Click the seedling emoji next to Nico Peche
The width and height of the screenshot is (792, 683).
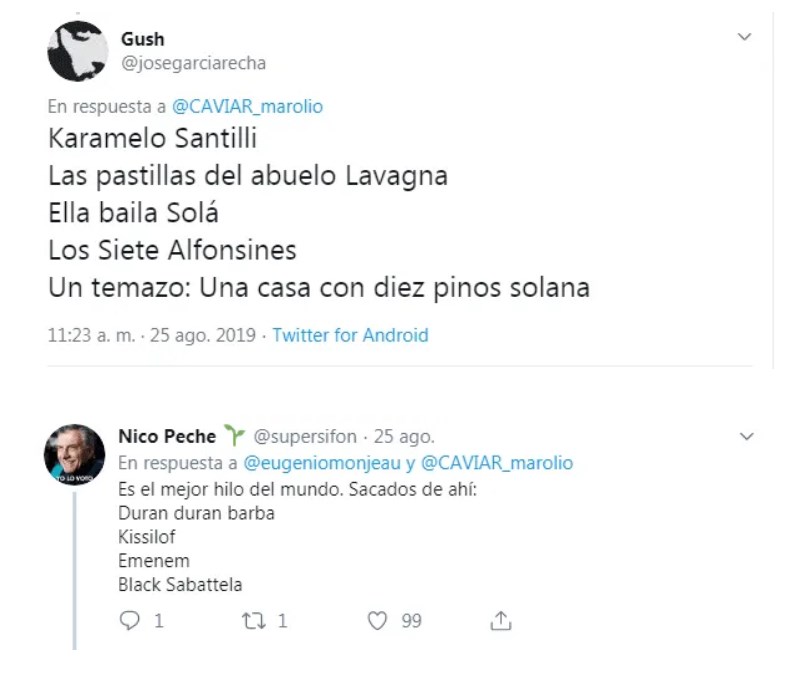tap(234, 435)
